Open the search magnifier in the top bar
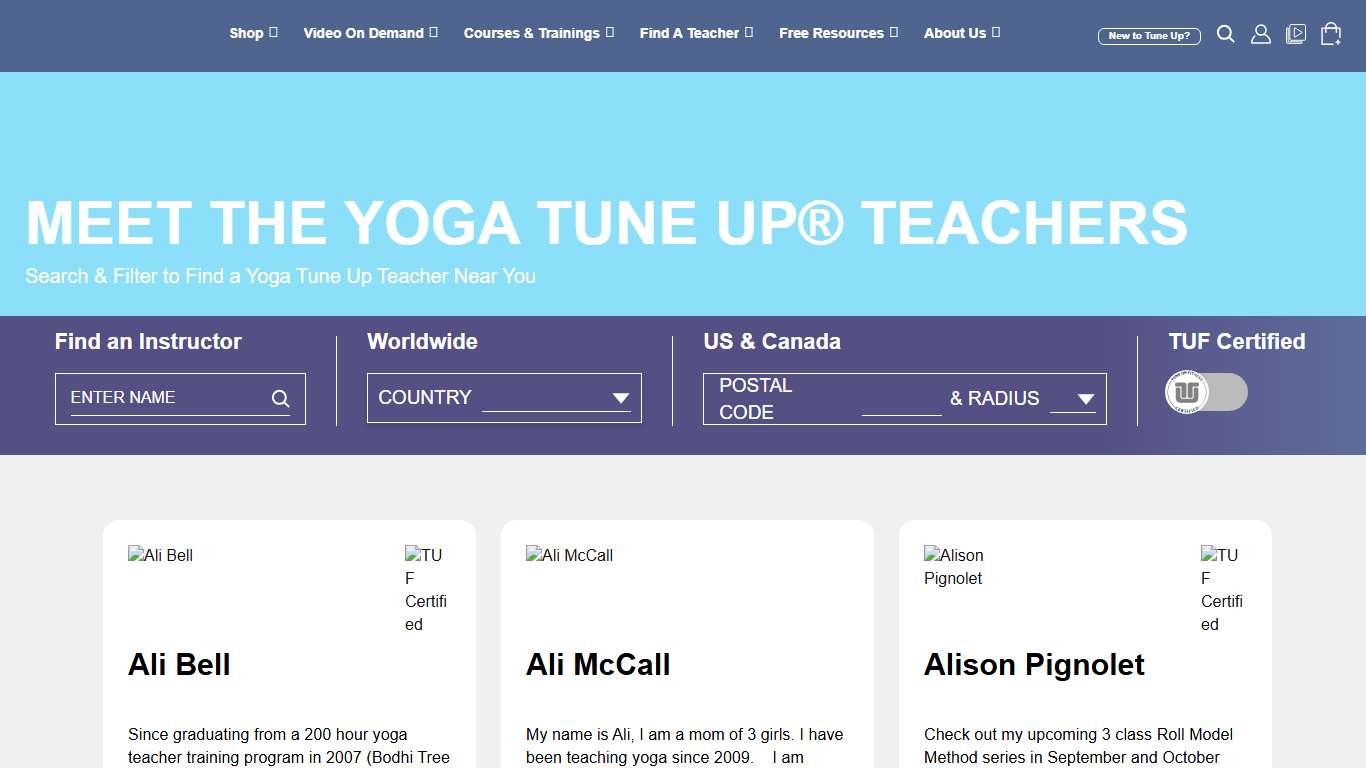Image resolution: width=1366 pixels, height=768 pixels. [1225, 34]
